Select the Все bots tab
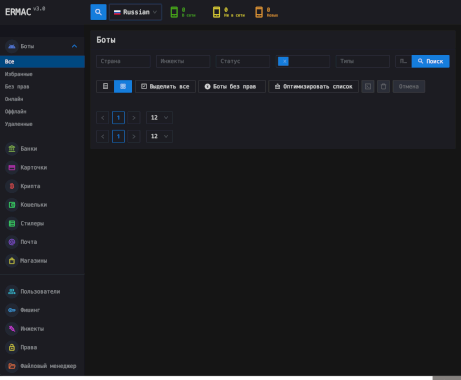Image resolution: width=461 pixels, height=380 pixels. (42, 62)
